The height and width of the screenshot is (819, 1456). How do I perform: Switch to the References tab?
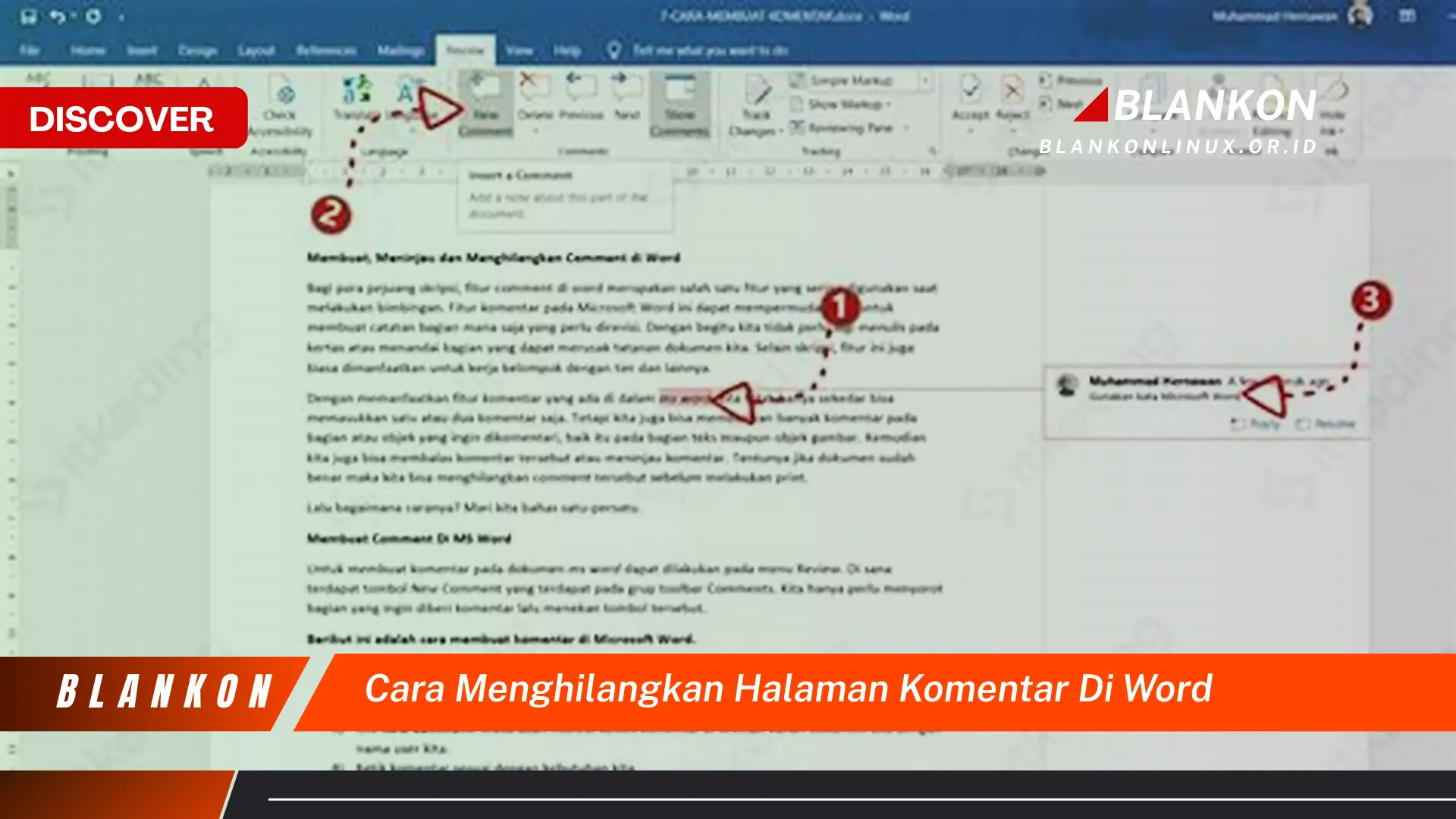pyautogui.click(x=326, y=50)
